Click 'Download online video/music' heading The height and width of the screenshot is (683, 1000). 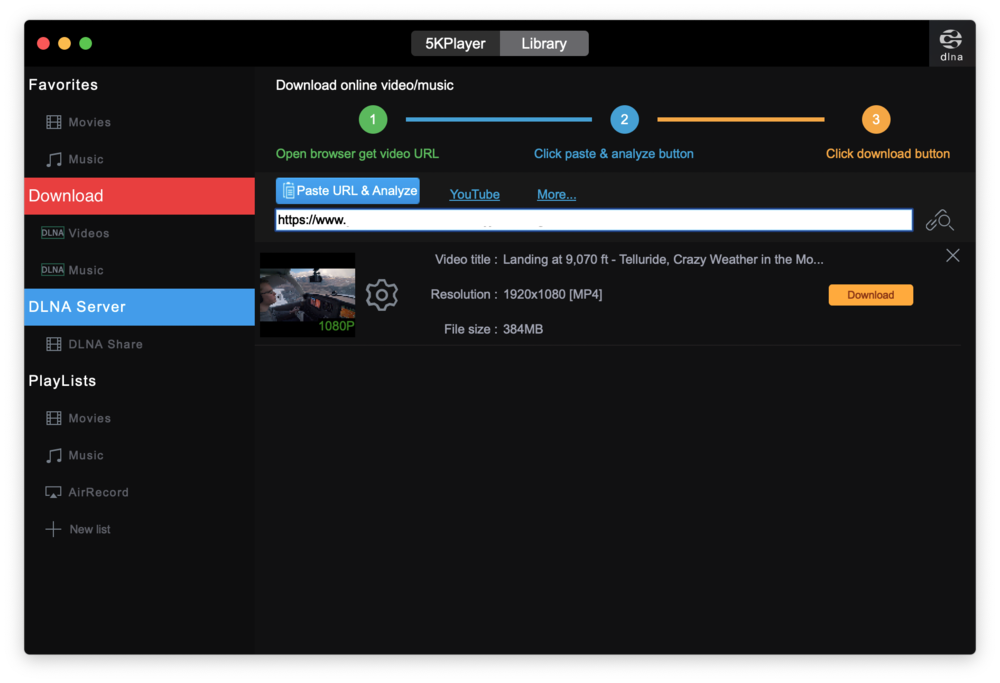coord(365,85)
